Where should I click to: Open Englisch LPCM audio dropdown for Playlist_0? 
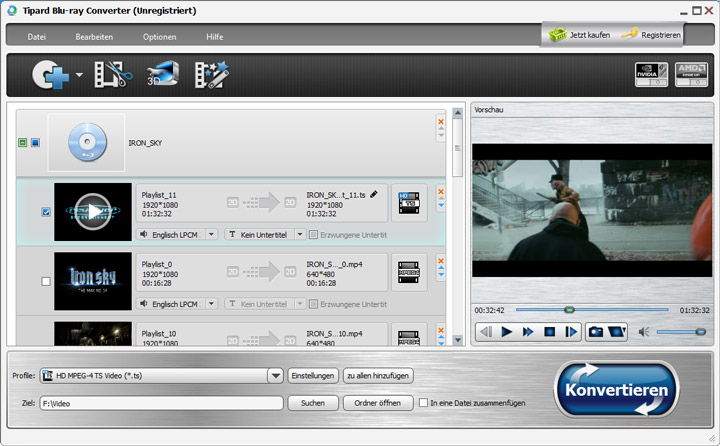(x=211, y=304)
